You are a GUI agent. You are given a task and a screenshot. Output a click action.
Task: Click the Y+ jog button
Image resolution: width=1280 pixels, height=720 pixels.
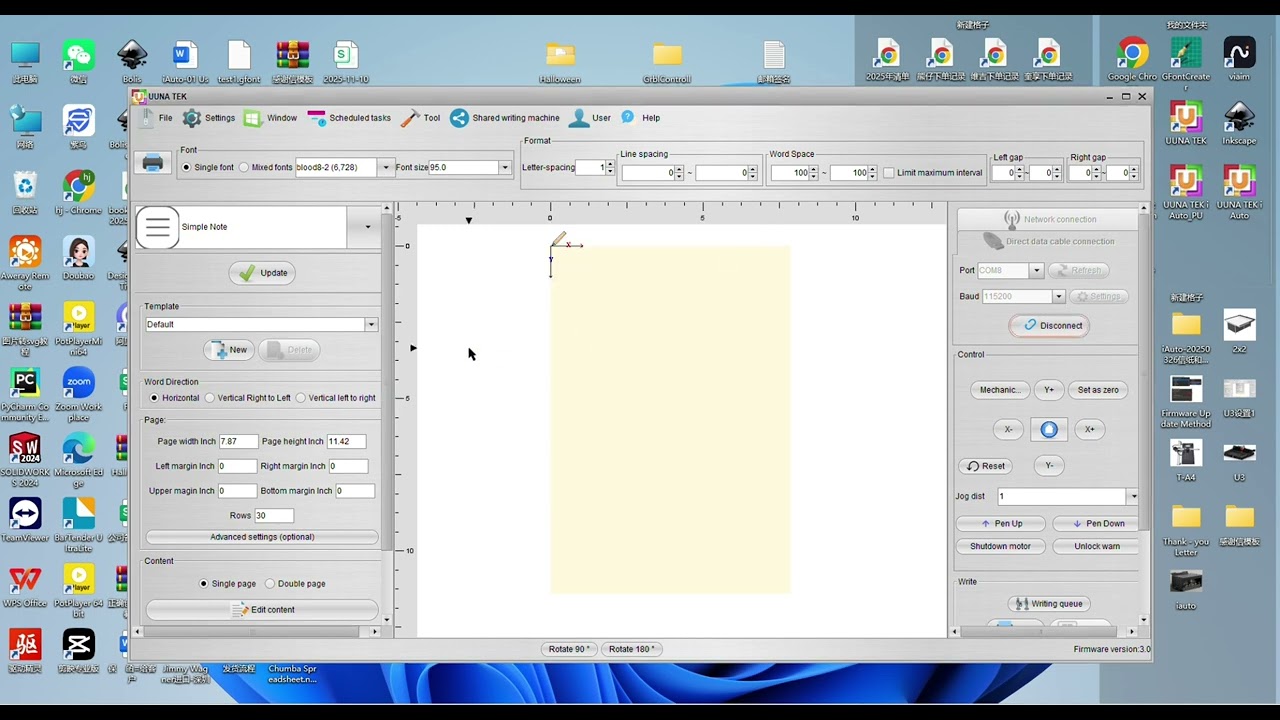coord(1049,390)
